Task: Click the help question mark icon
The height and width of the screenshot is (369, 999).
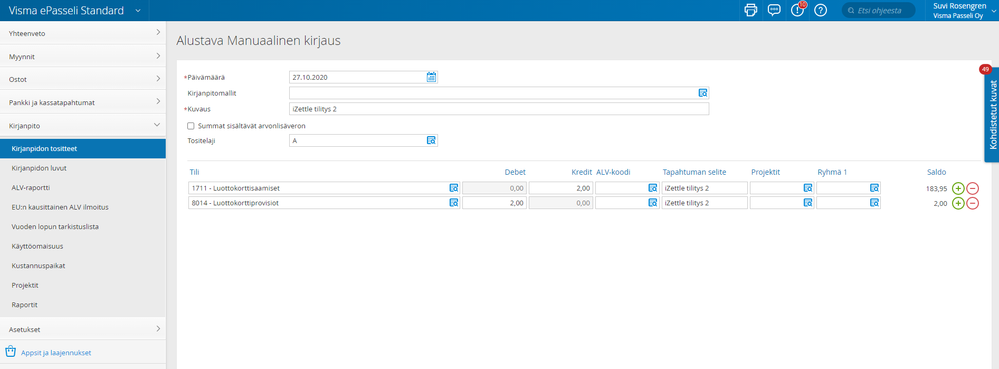Action: (821, 10)
